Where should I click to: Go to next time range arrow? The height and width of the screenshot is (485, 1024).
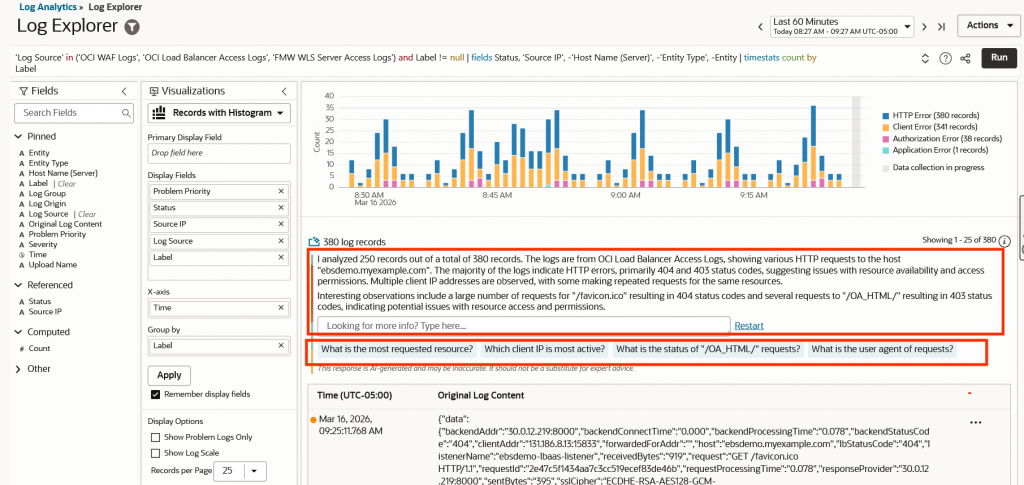[924, 27]
